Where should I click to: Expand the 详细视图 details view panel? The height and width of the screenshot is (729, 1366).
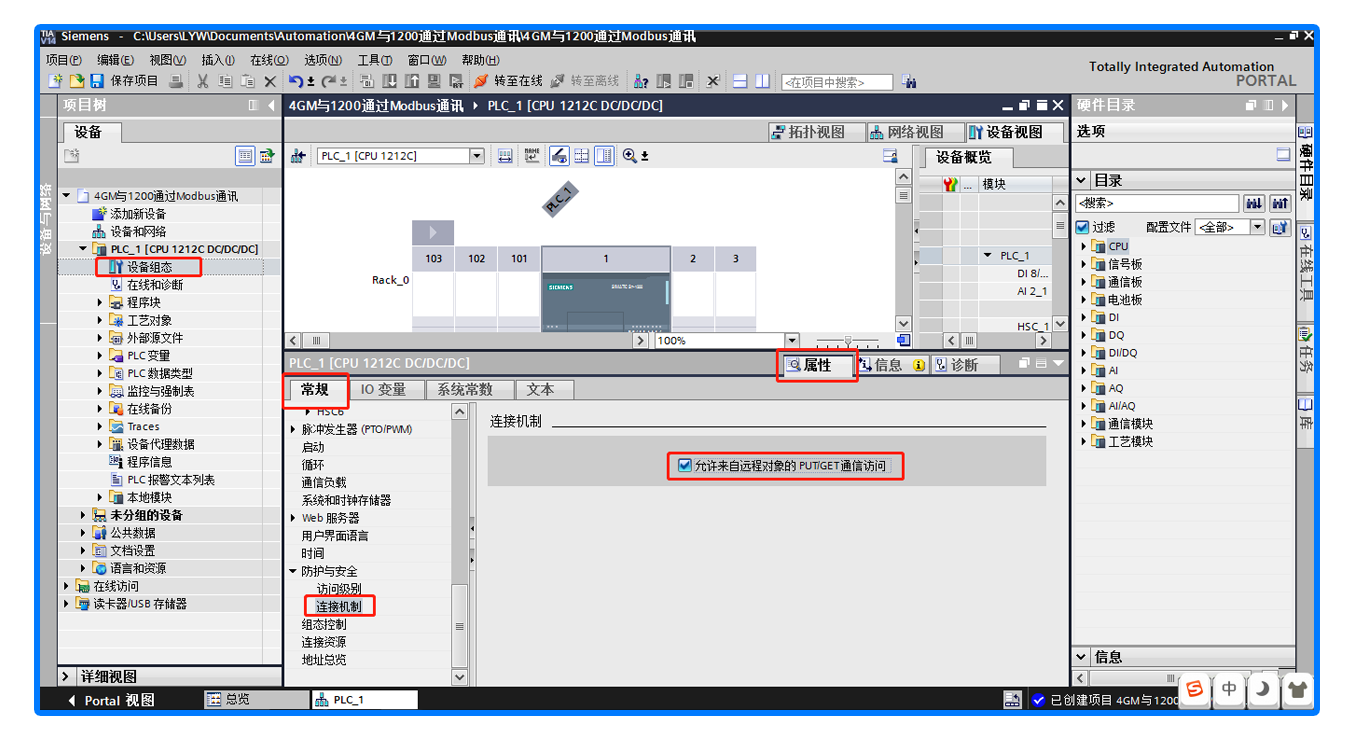67,677
